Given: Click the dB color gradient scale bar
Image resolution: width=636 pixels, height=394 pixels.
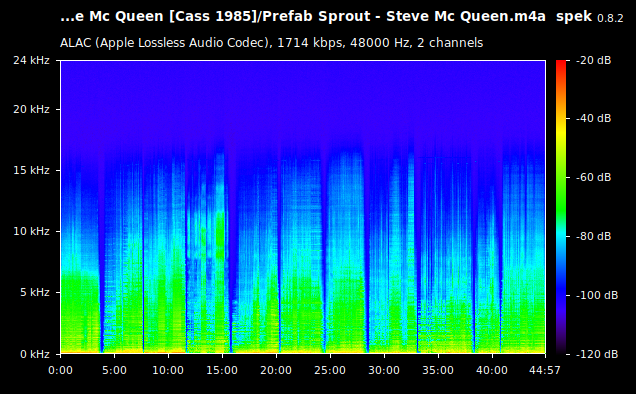Looking at the screenshot, I should [x=561, y=207].
